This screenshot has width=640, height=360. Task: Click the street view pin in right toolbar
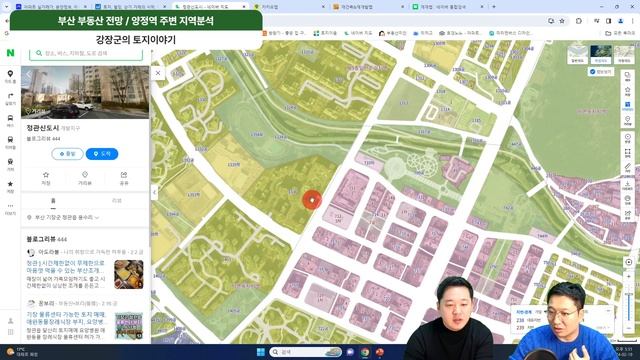pyautogui.click(x=628, y=120)
